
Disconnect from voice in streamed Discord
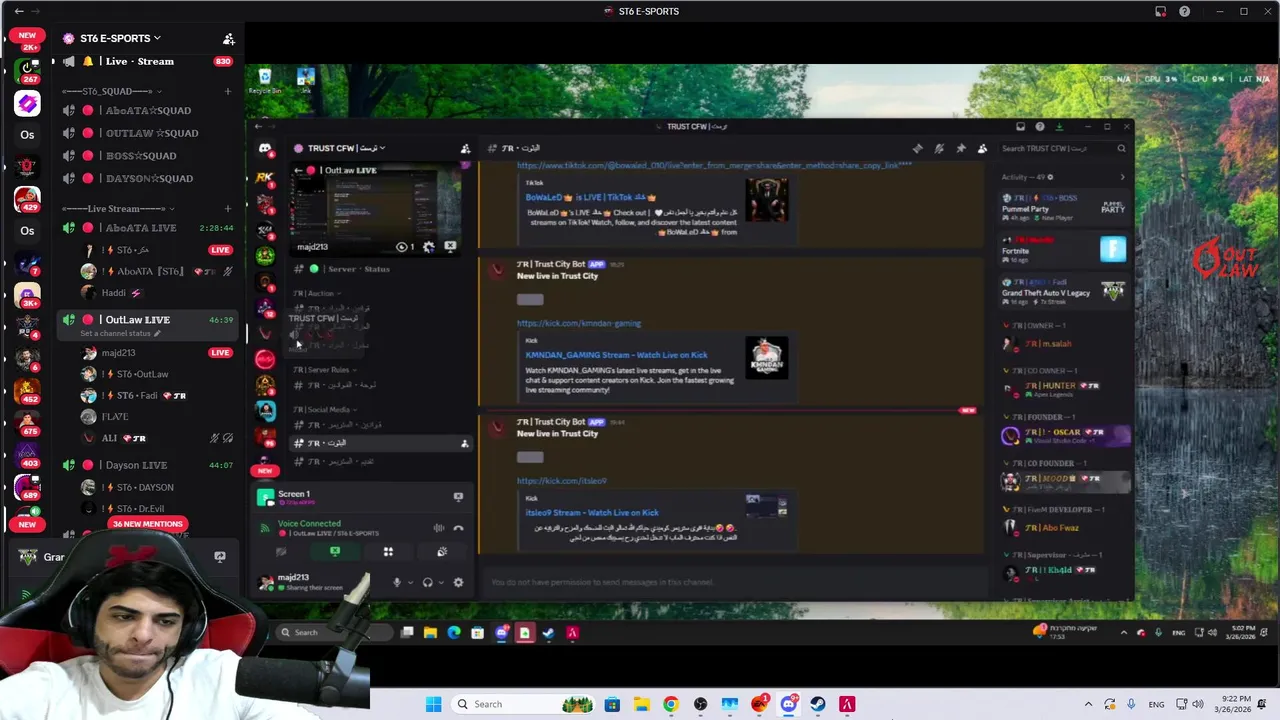tap(458, 528)
